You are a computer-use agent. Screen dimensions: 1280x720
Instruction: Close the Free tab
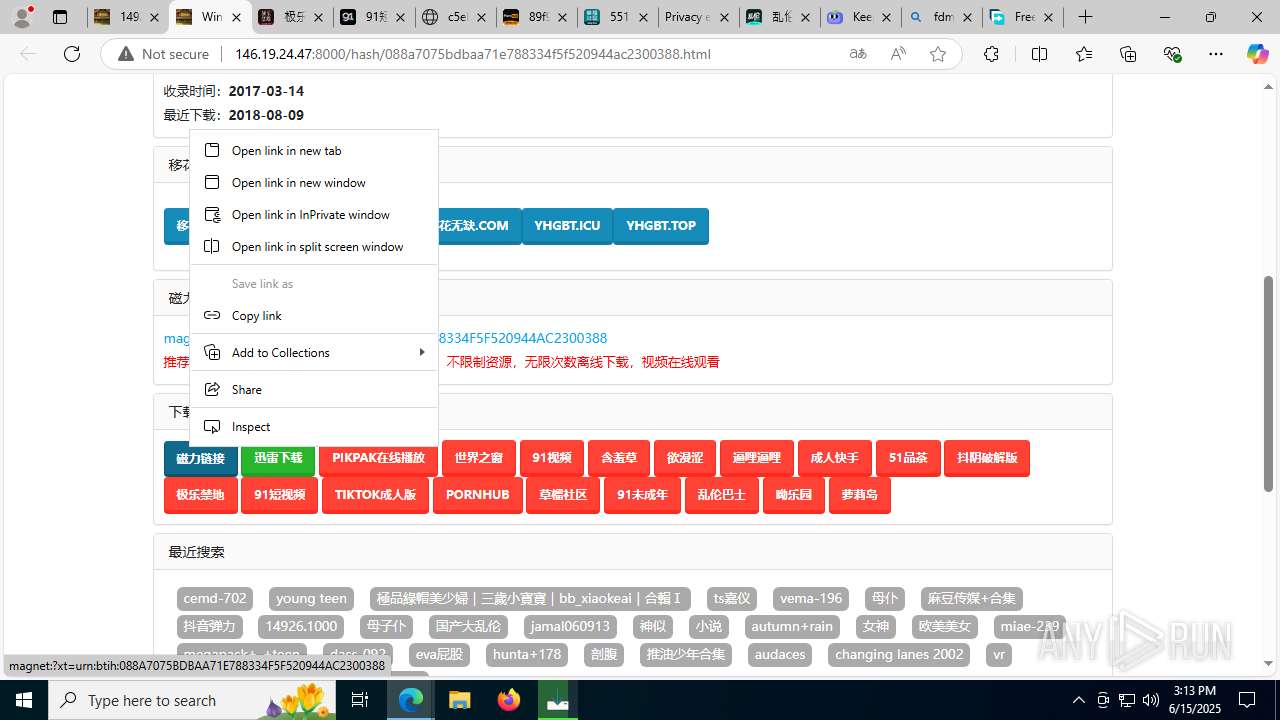1048,17
